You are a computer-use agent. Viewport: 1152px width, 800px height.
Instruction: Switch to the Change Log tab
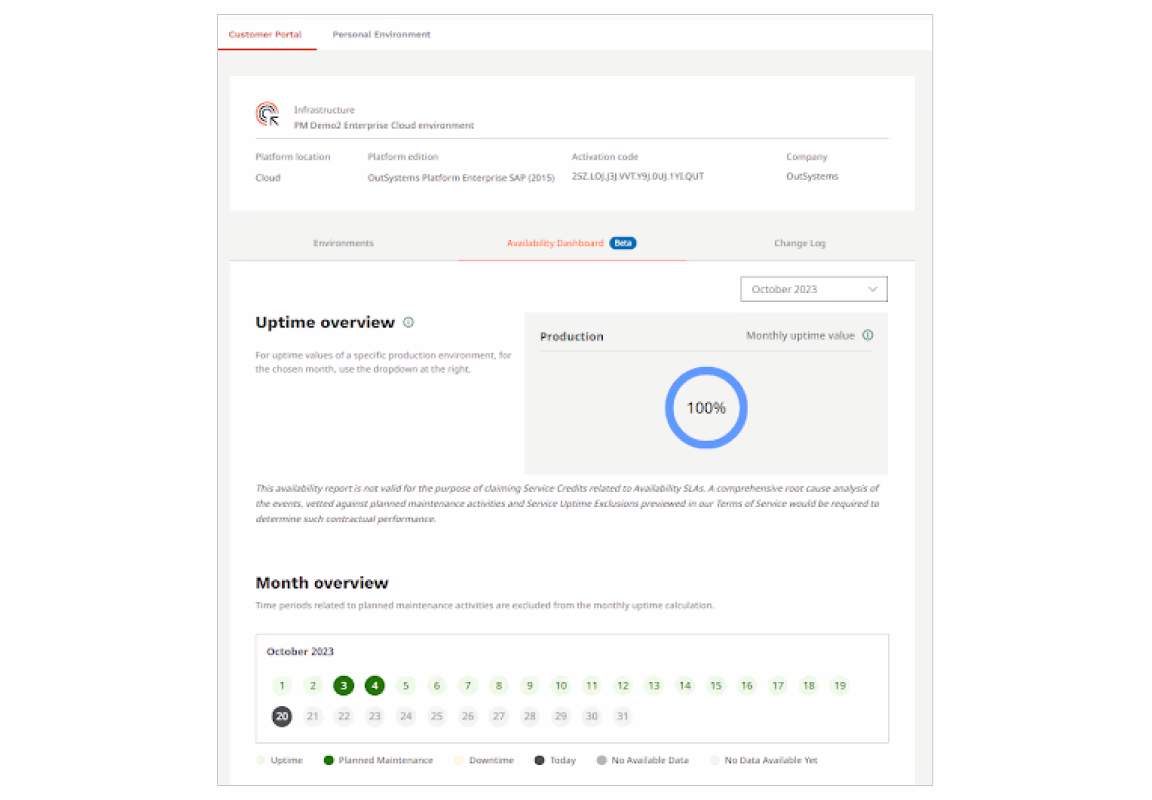pyautogui.click(x=799, y=242)
